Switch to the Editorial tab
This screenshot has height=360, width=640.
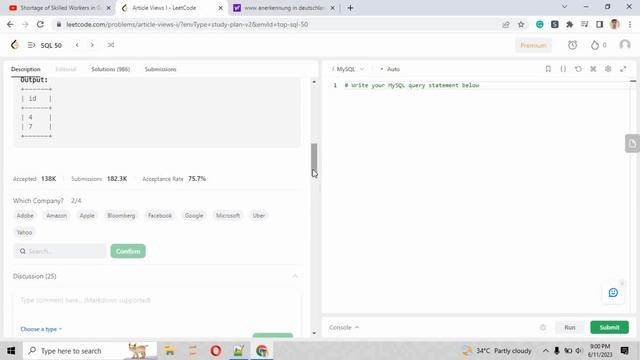pos(66,69)
